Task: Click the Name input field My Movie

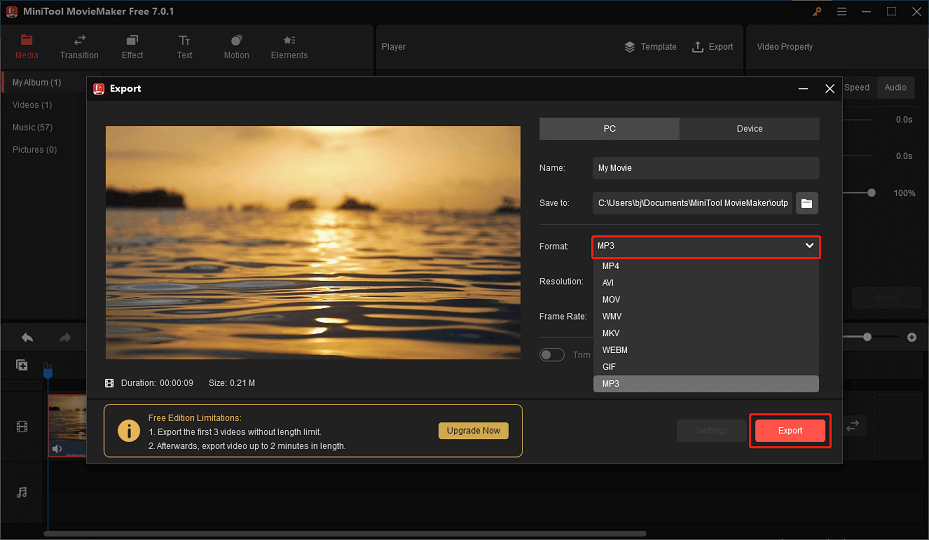Action: point(706,168)
